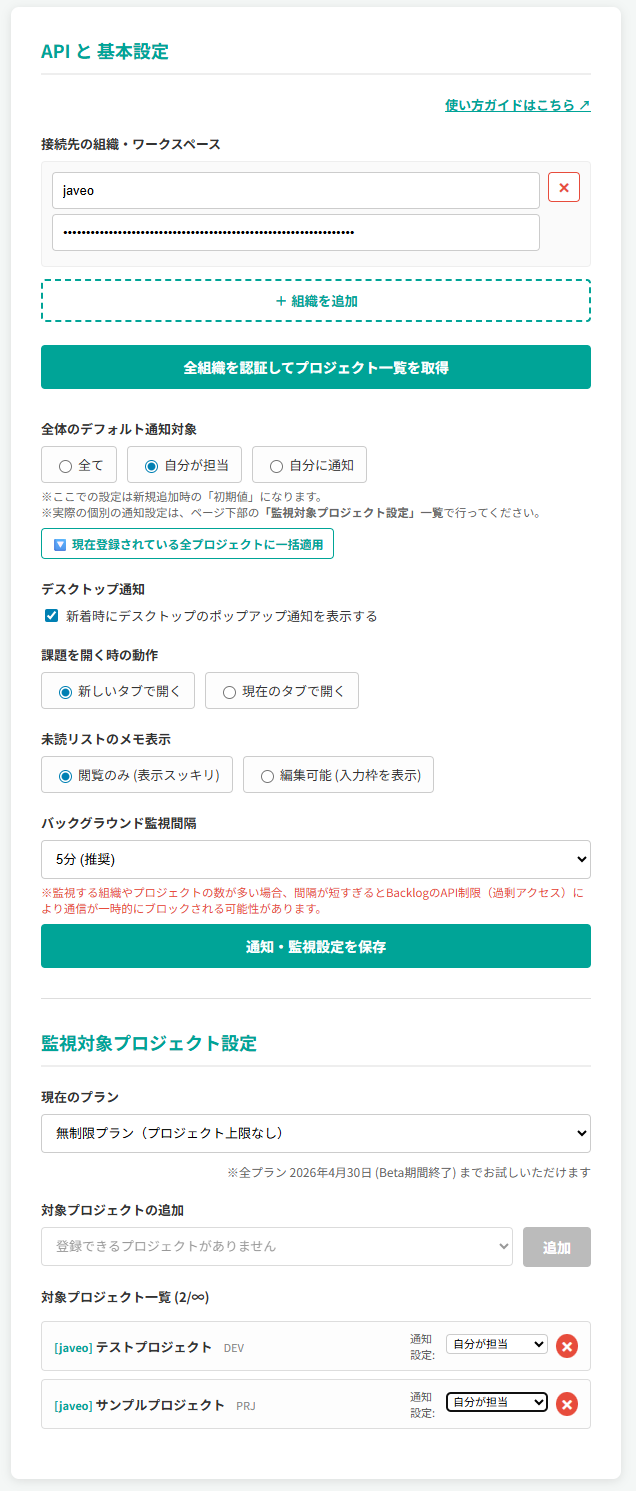Select 新しいタブで開く radio option
Image resolution: width=636 pixels, height=1491 pixels.
66,691
